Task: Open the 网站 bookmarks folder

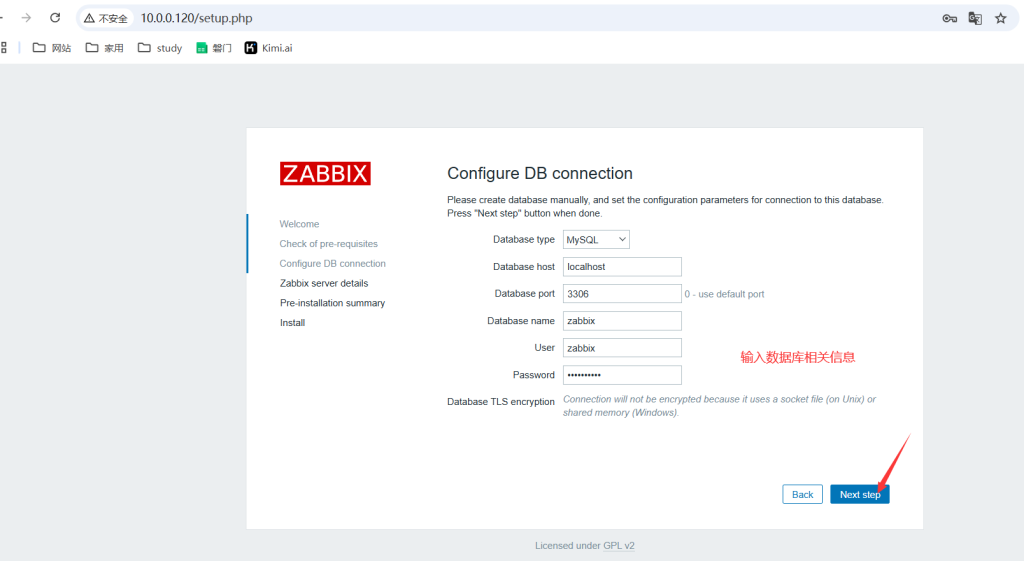Action: pos(52,48)
